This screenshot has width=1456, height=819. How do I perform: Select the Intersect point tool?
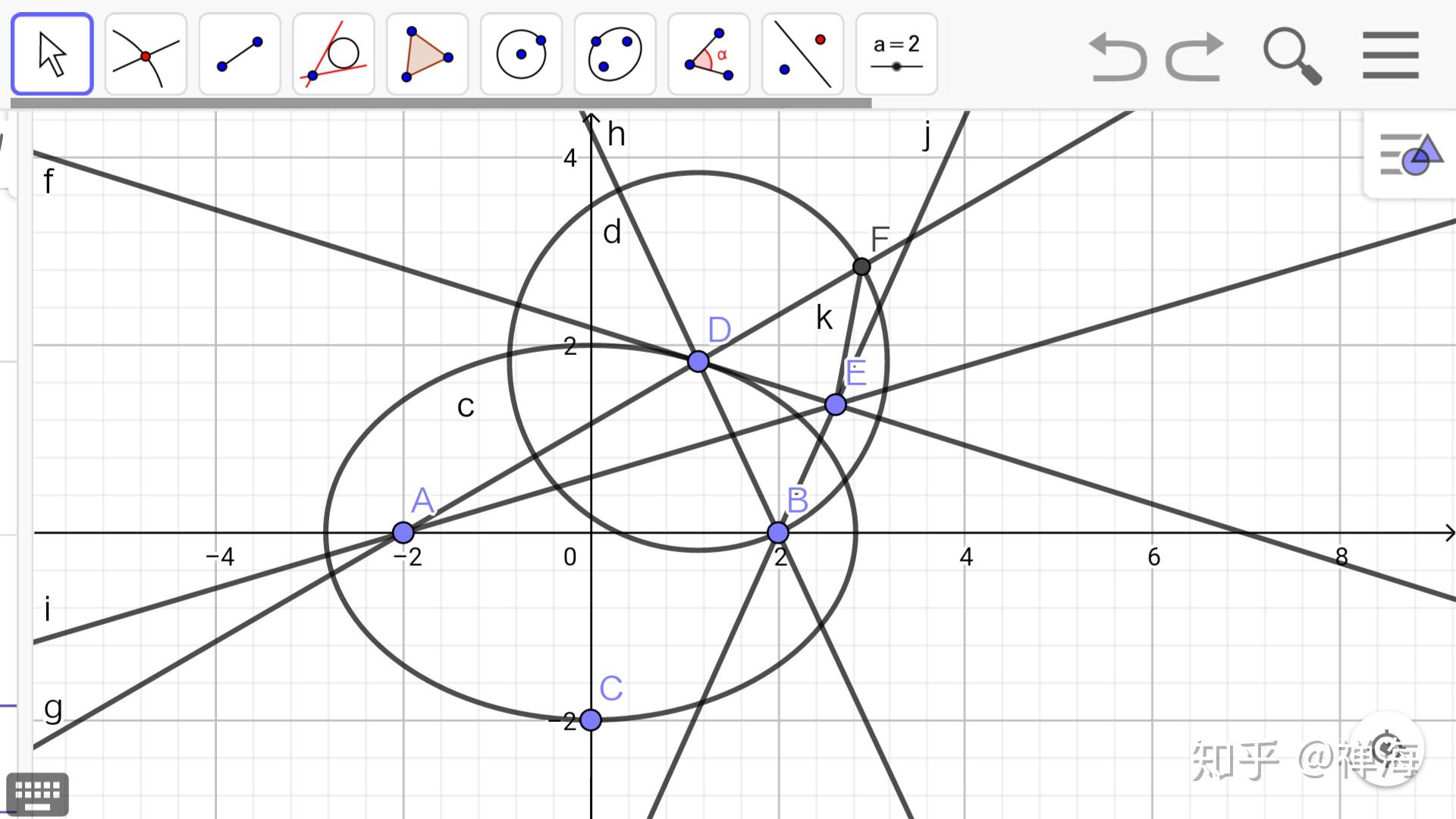(146, 54)
